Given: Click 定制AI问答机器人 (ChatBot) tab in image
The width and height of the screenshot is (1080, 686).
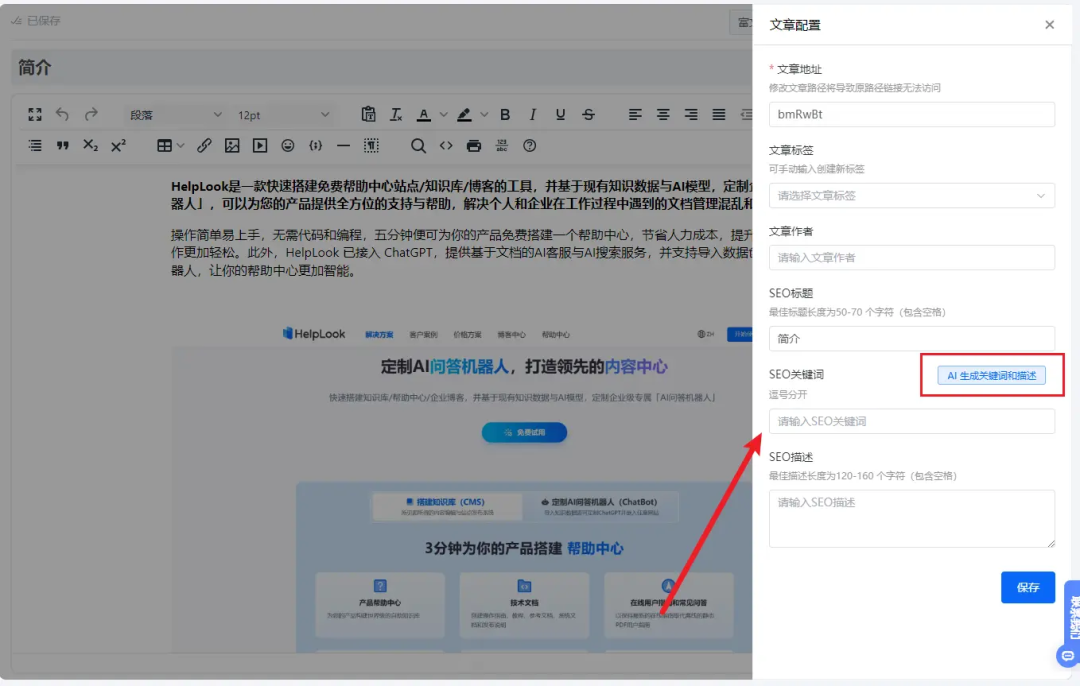Looking at the screenshot, I should pos(600,506).
